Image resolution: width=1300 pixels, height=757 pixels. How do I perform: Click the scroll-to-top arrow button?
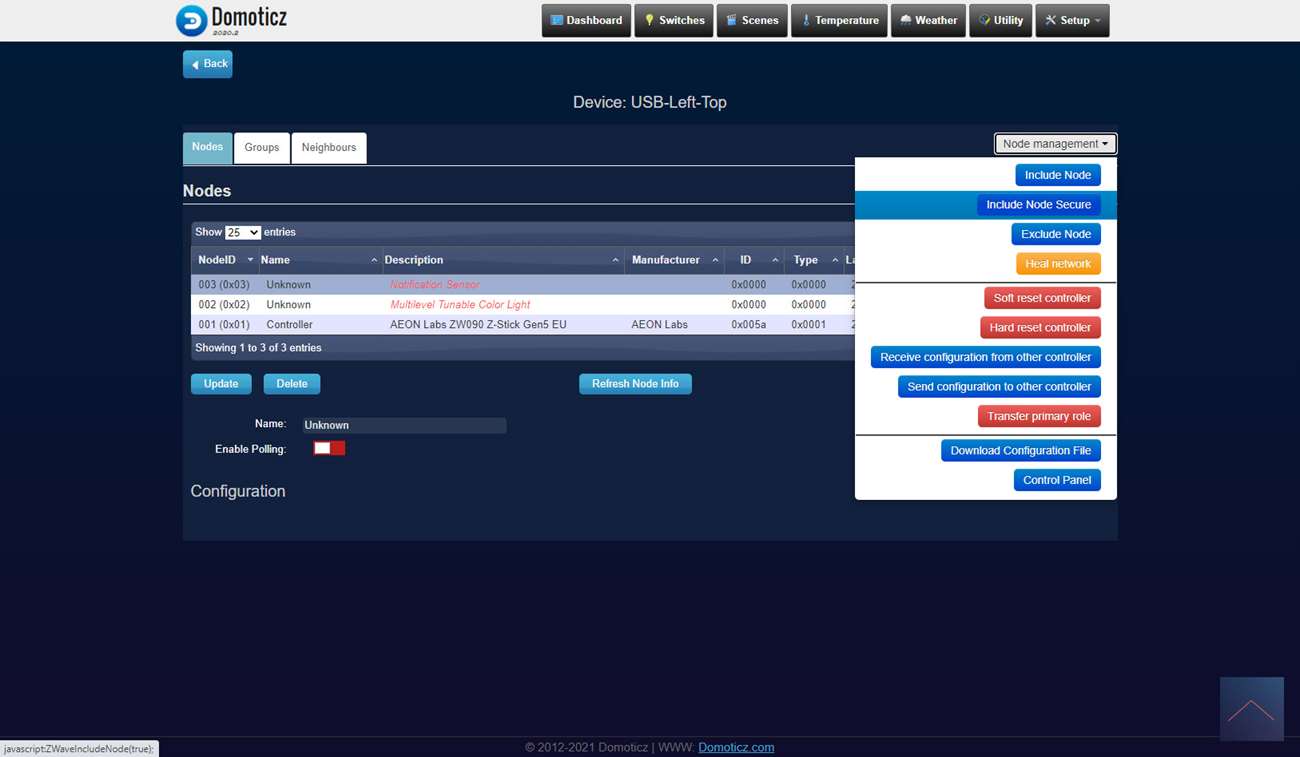click(x=1252, y=709)
